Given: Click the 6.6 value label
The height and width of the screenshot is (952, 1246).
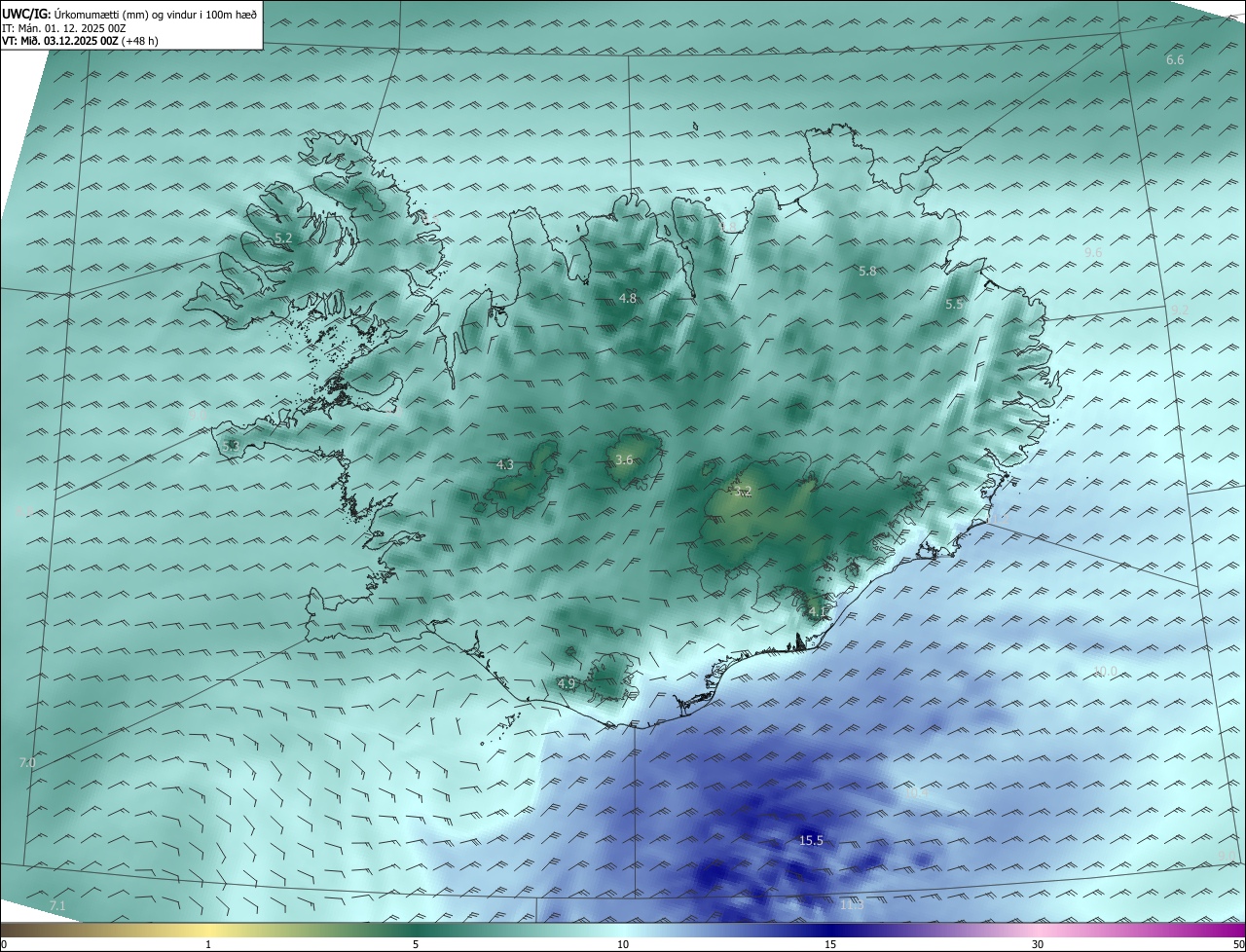Looking at the screenshot, I should tap(1175, 60).
